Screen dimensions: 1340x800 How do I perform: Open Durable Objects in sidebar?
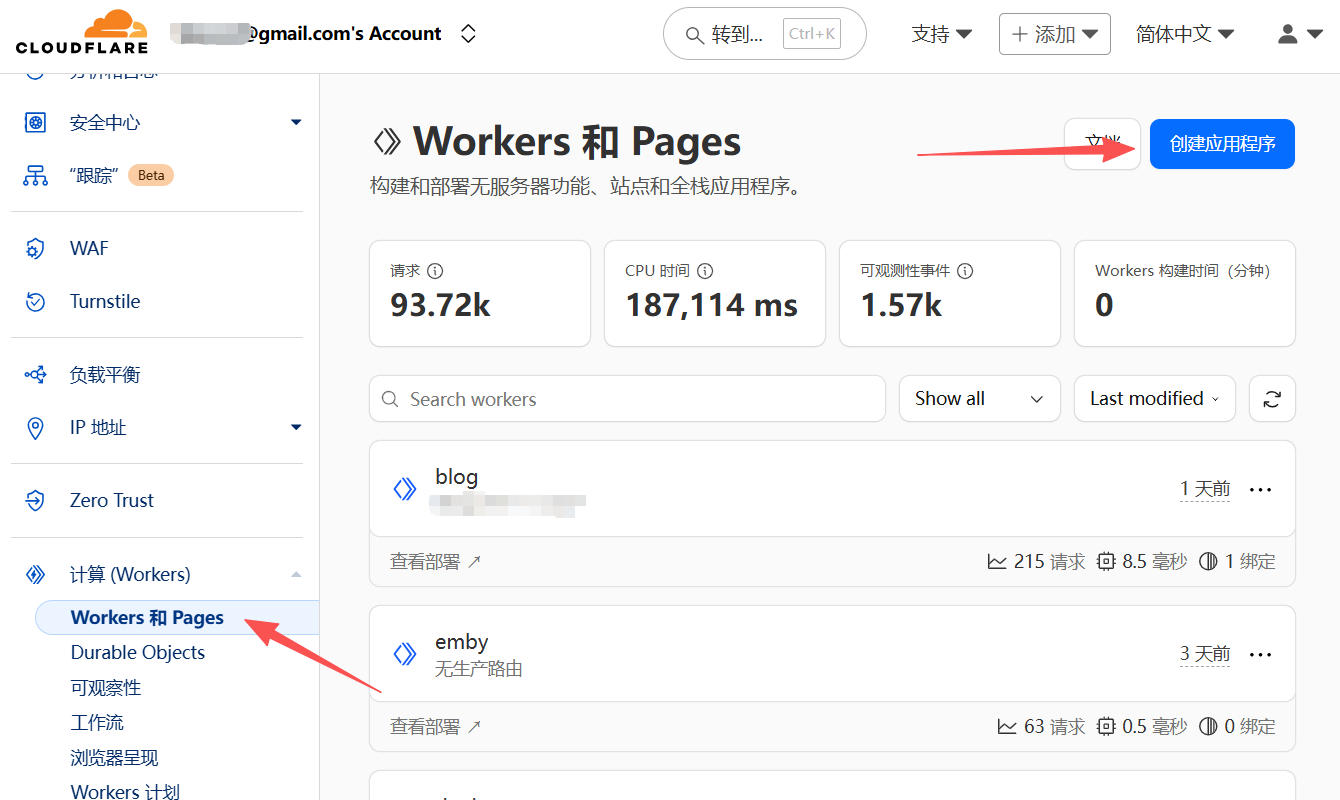[x=138, y=652]
